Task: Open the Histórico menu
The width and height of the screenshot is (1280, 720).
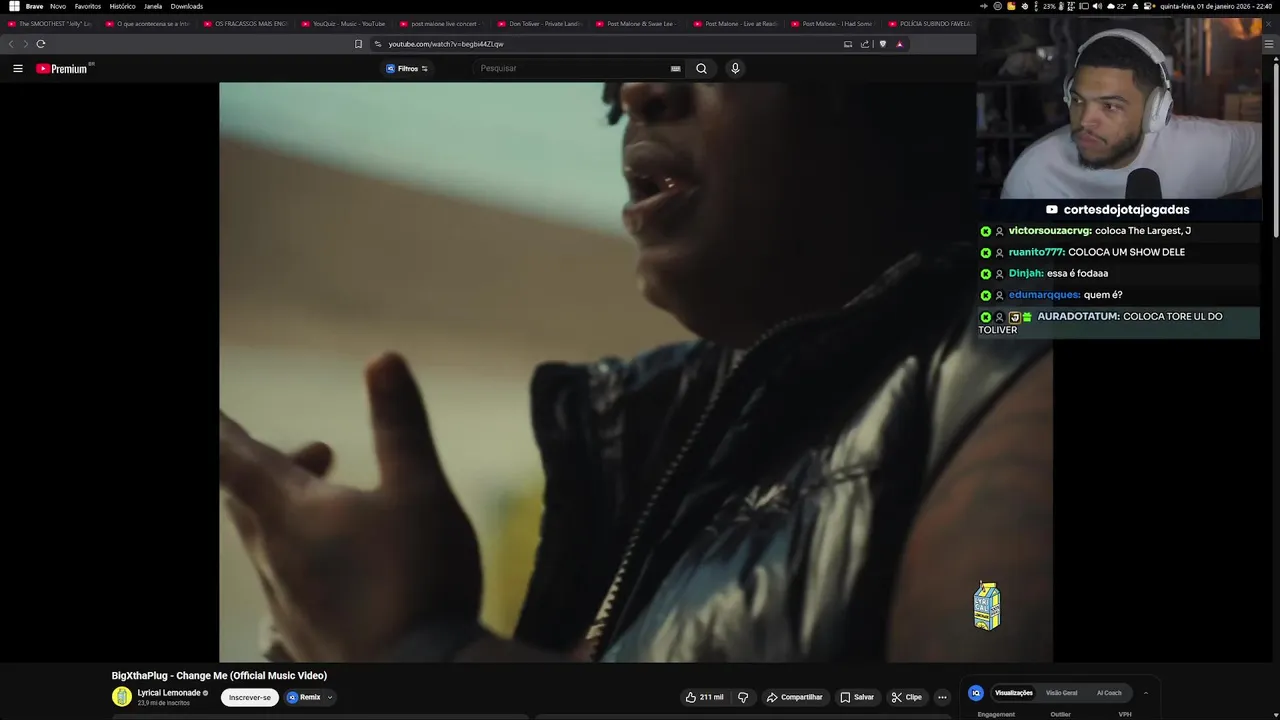Action: 122,6
